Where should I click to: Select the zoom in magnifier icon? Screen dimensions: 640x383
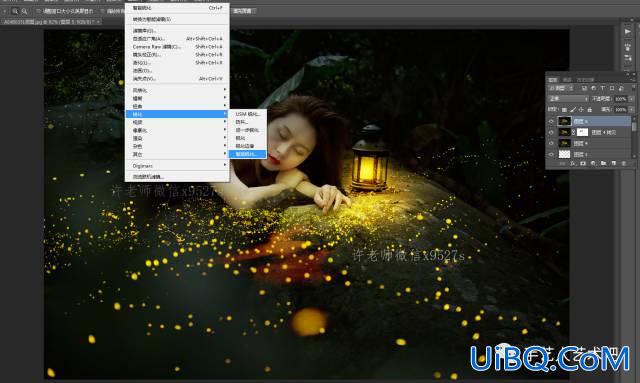click(x=15, y=11)
